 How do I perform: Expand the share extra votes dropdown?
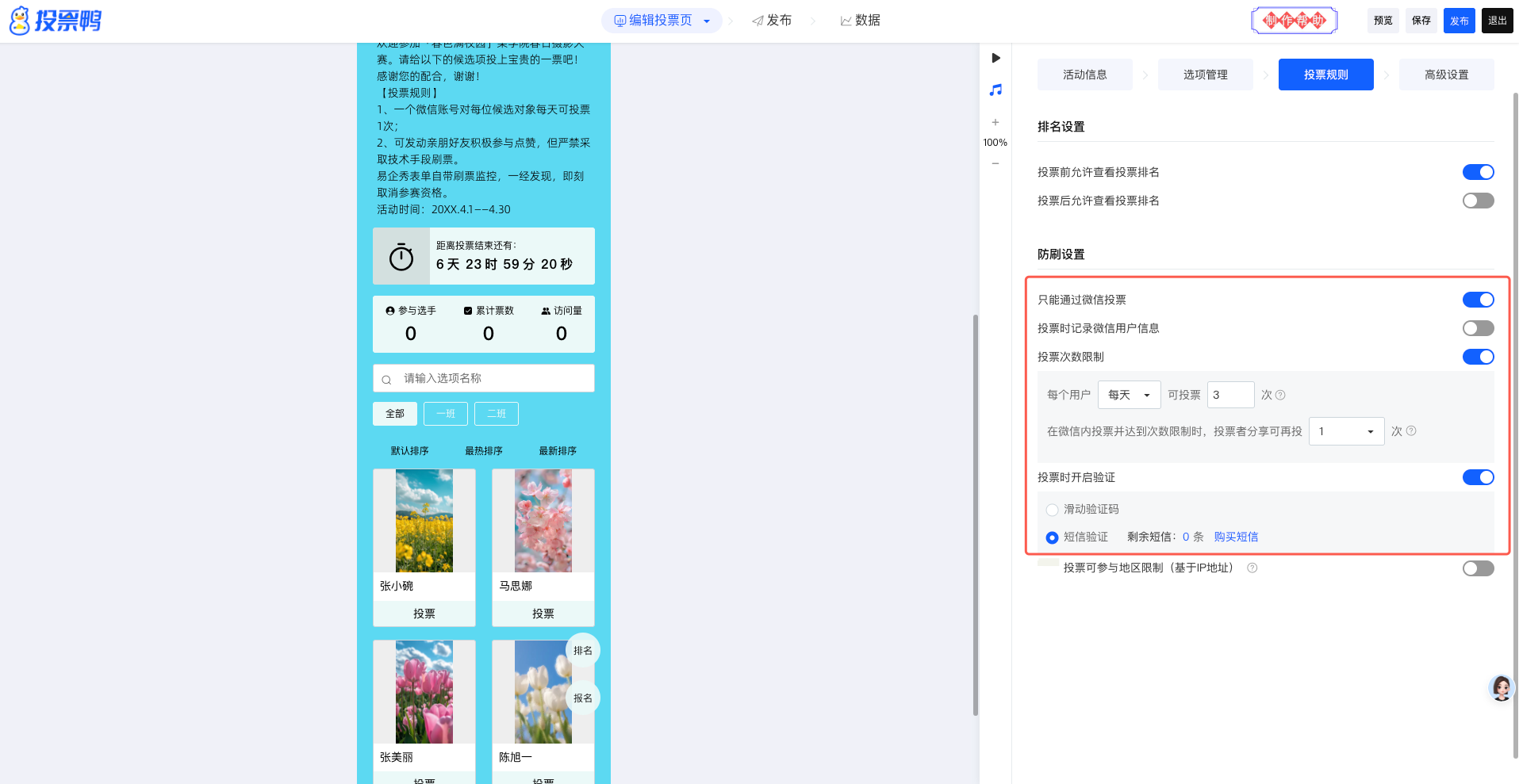[x=1346, y=431]
